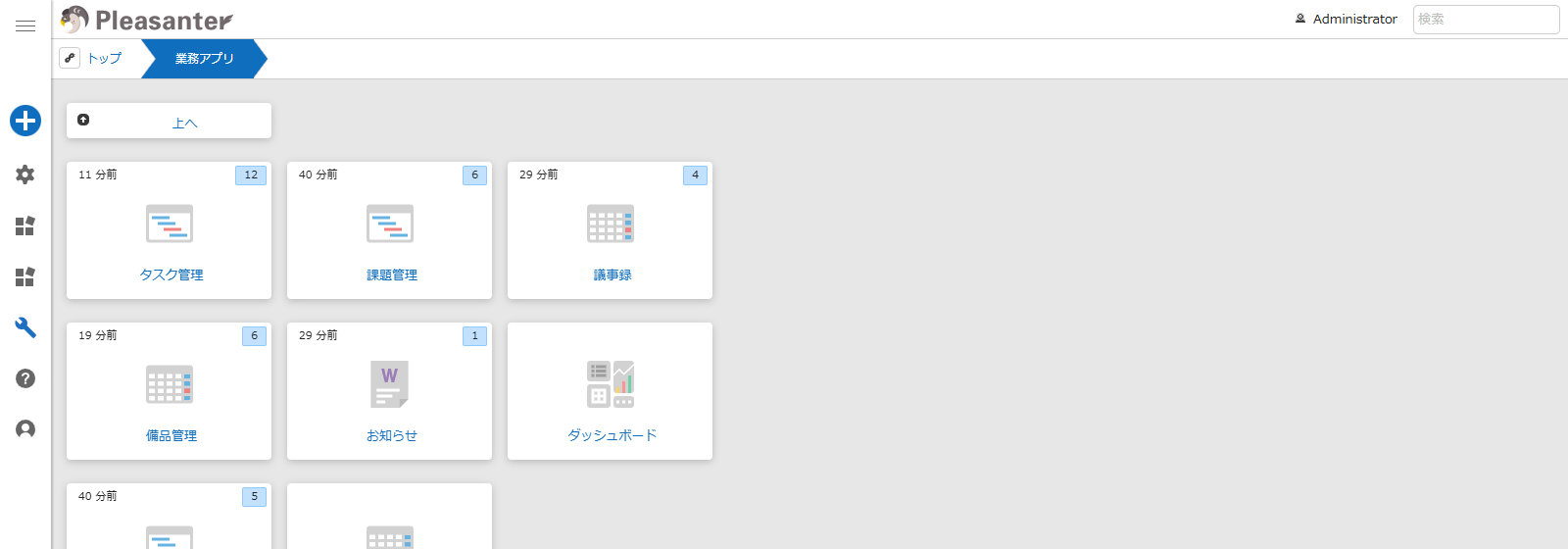Open the help question-mark icon
Screen dimensions: 1568x549
25,378
